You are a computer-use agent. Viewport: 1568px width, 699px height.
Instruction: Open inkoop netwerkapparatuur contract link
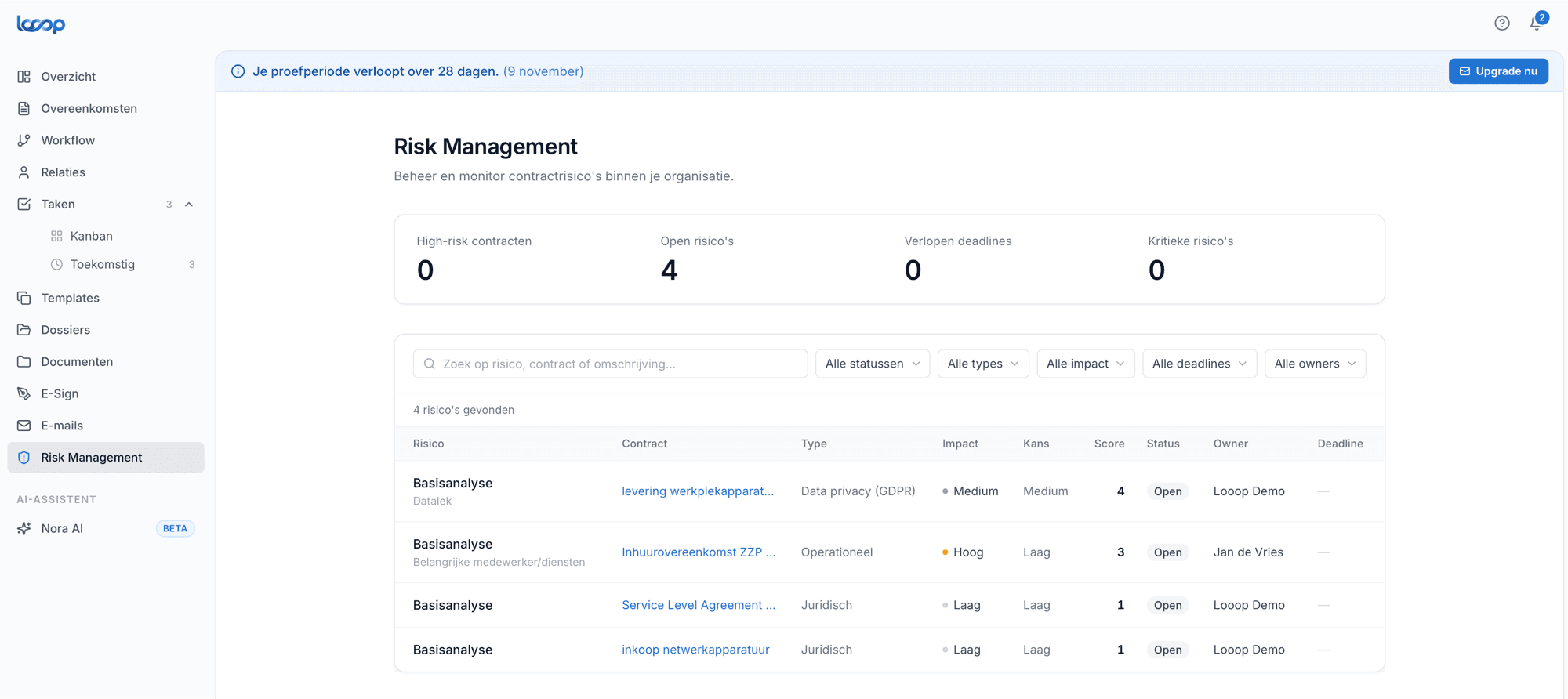[695, 650]
